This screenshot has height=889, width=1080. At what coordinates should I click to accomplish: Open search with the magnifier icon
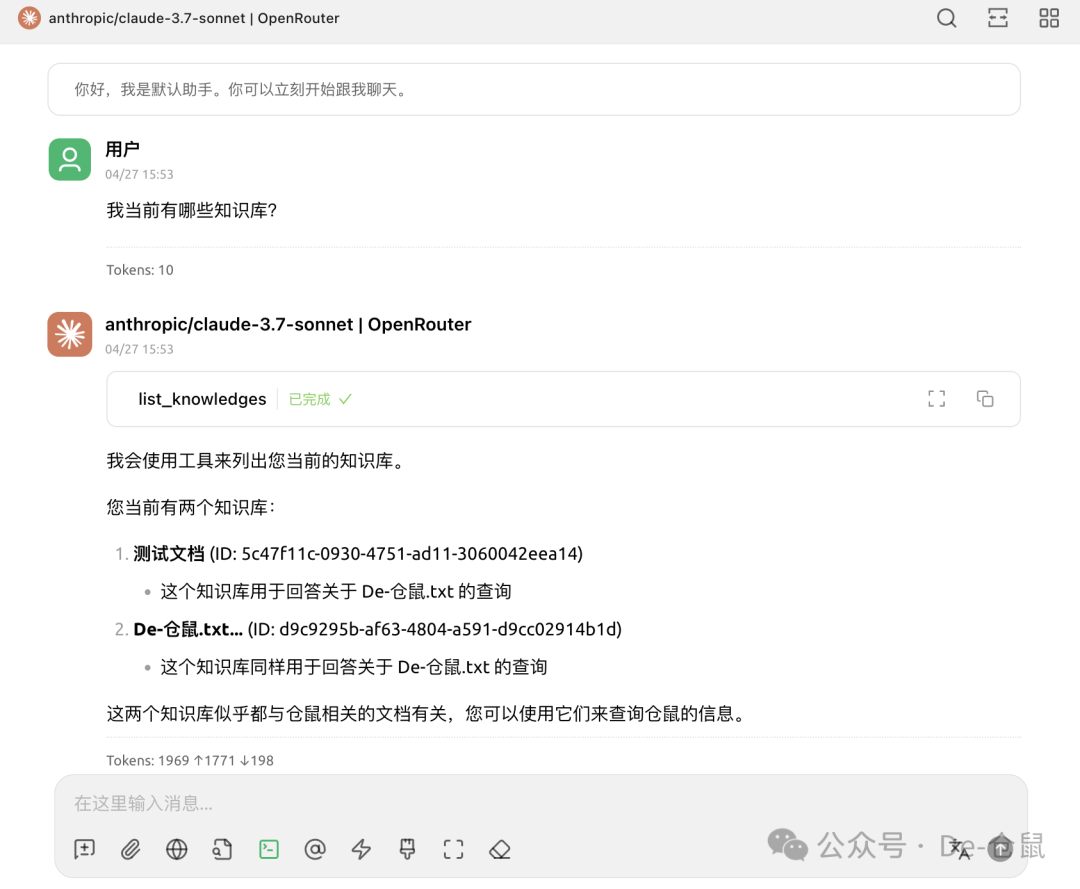[946, 18]
